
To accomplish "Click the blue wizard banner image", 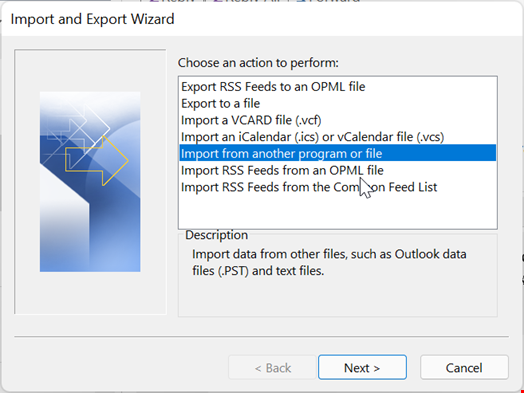I will click(x=90, y=182).
